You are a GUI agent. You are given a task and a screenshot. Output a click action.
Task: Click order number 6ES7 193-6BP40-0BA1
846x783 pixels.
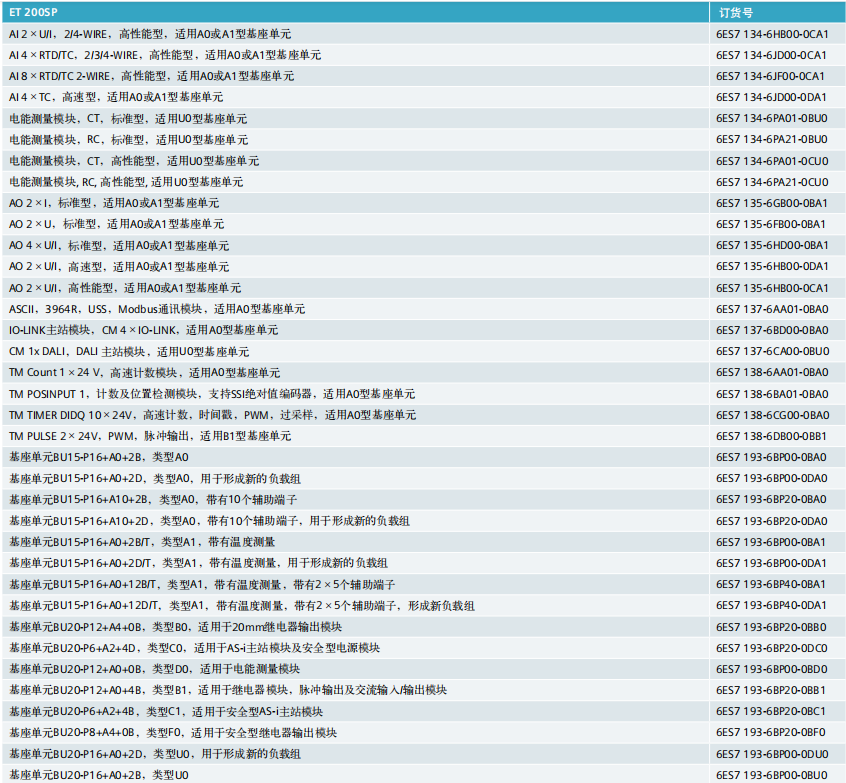point(771,584)
